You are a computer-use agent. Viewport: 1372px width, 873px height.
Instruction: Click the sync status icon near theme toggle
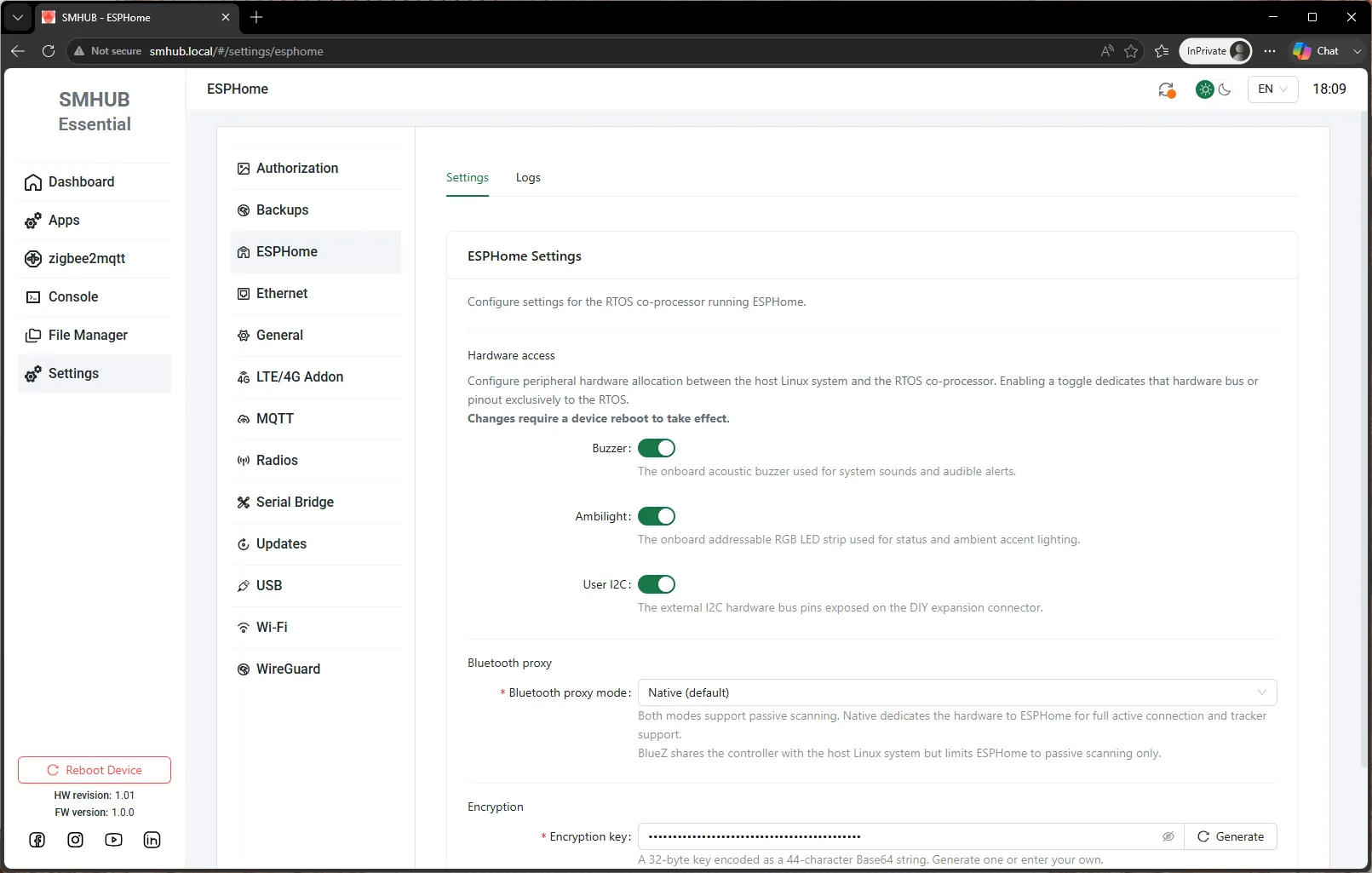click(x=1167, y=89)
